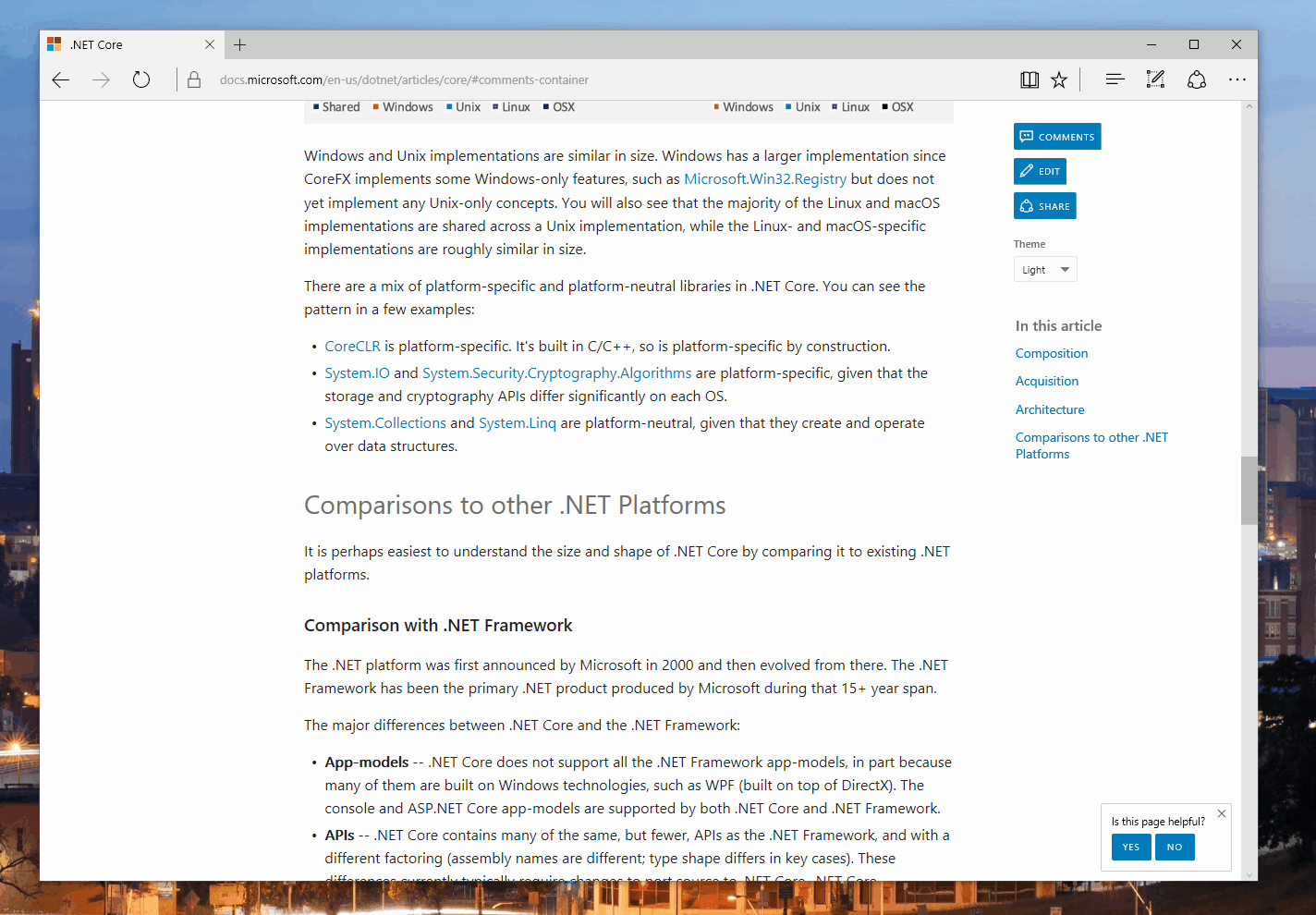This screenshot has height=915, width=1316.
Task: Refresh the page with reload icon
Action: [x=141, y=80]
